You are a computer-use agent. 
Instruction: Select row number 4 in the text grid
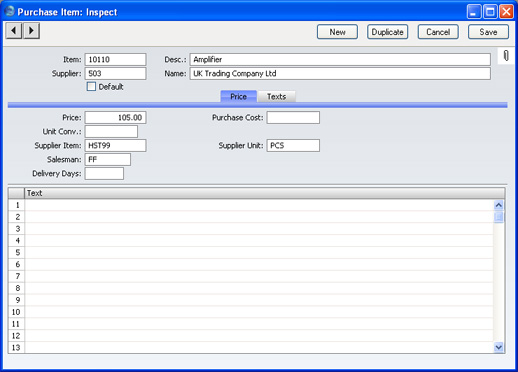point(17,241)
